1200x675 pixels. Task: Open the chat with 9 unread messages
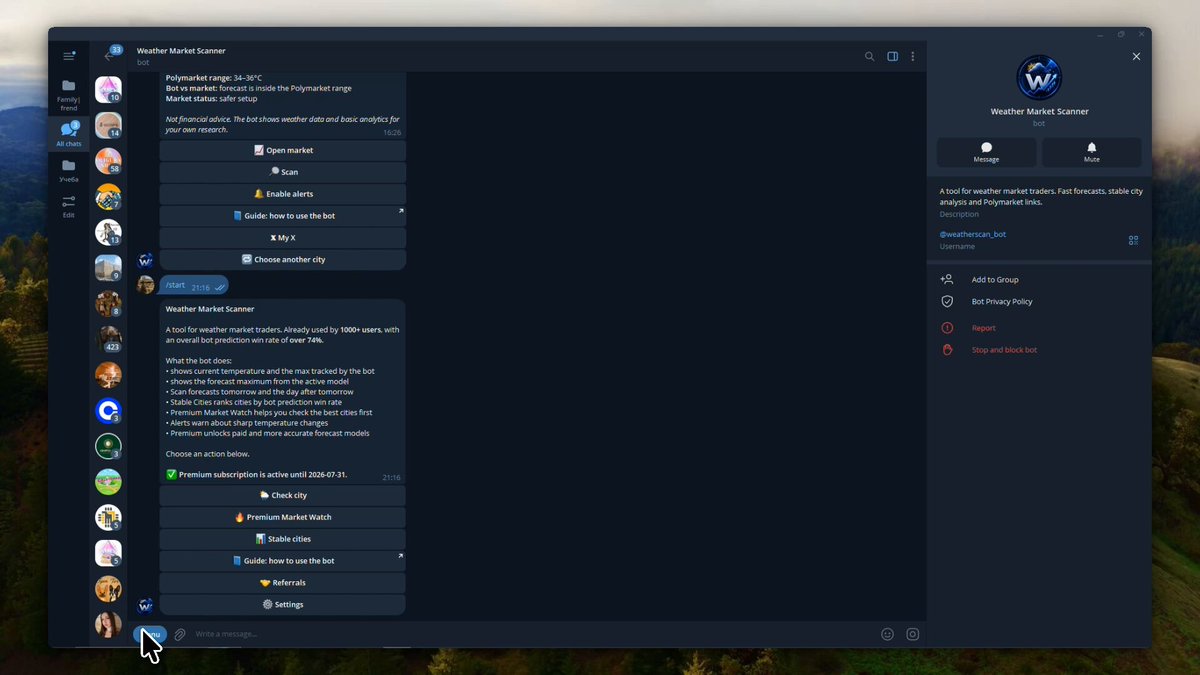click(x=108, y=268)
